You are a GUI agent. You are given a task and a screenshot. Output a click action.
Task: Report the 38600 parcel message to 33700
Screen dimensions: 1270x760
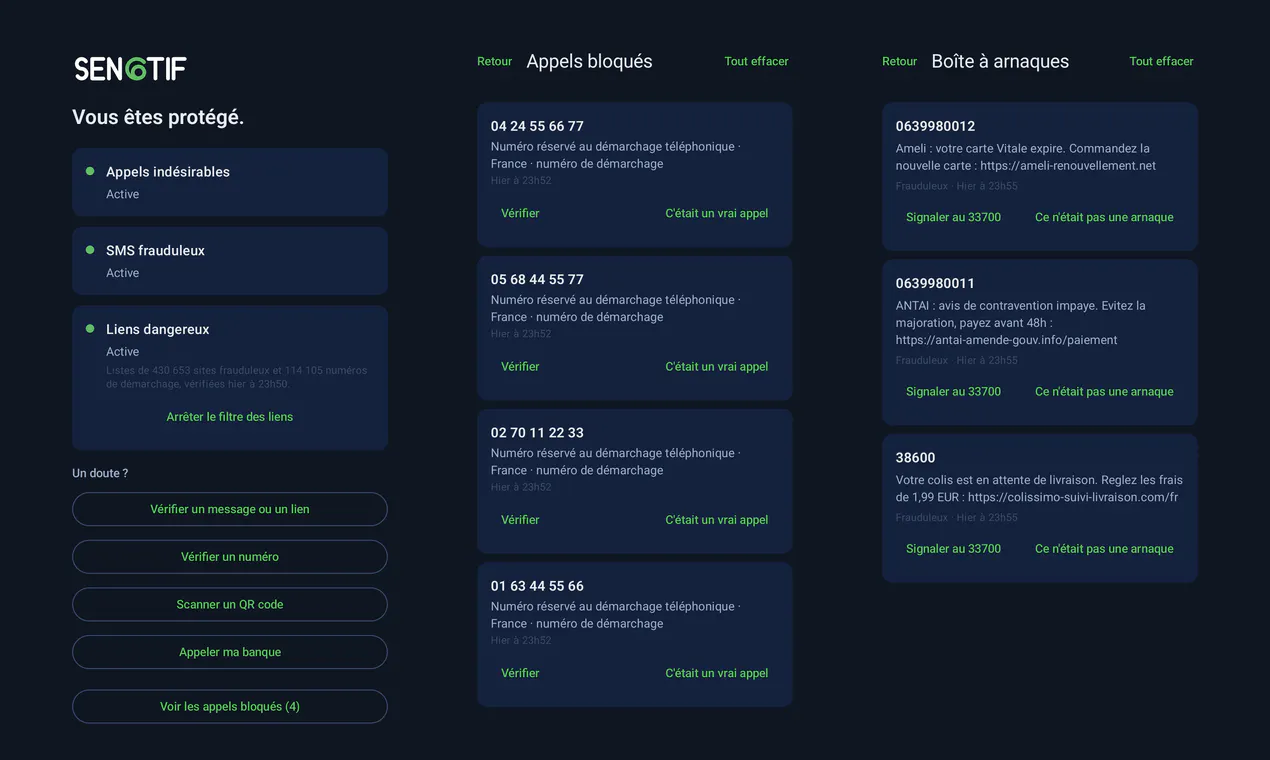tap(953, 549)
